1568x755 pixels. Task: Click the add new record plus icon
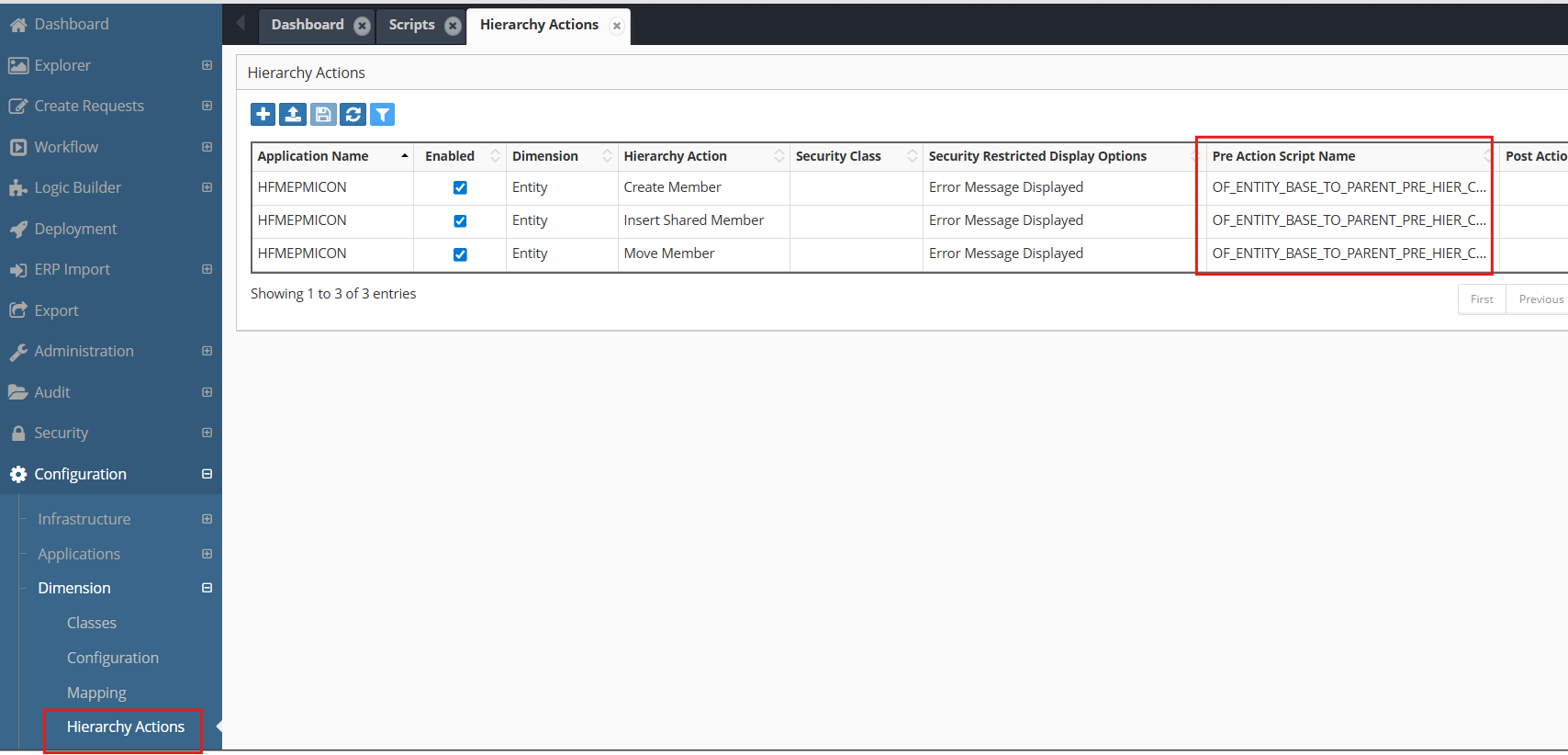263,114
